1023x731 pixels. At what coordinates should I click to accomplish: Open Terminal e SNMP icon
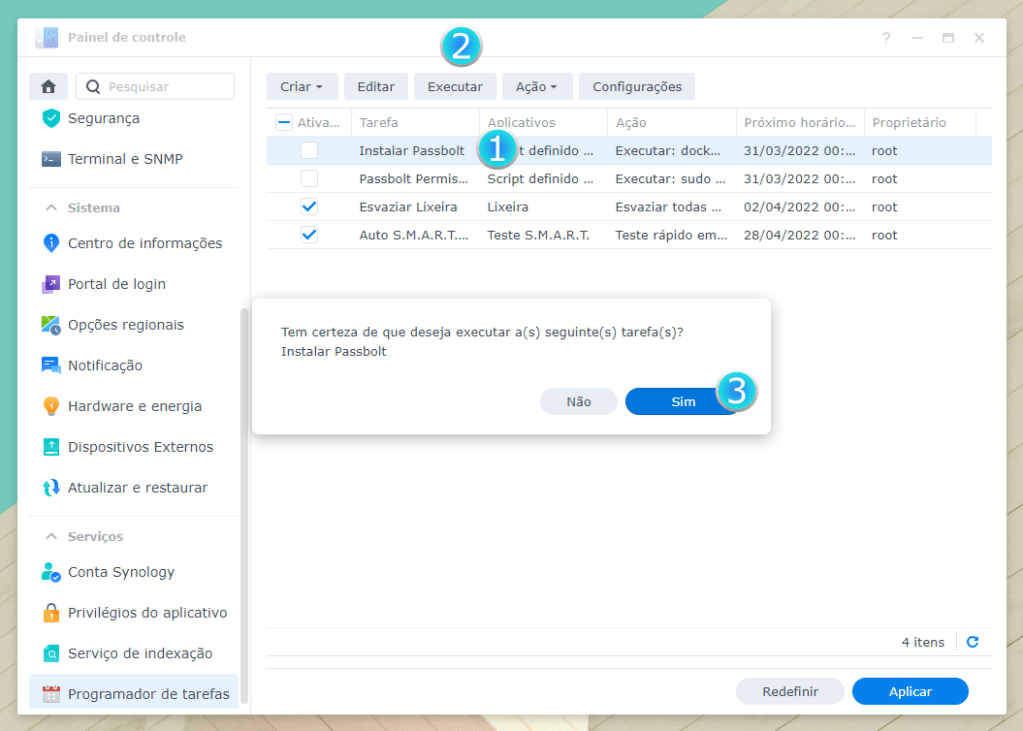[x=51, y=159]
